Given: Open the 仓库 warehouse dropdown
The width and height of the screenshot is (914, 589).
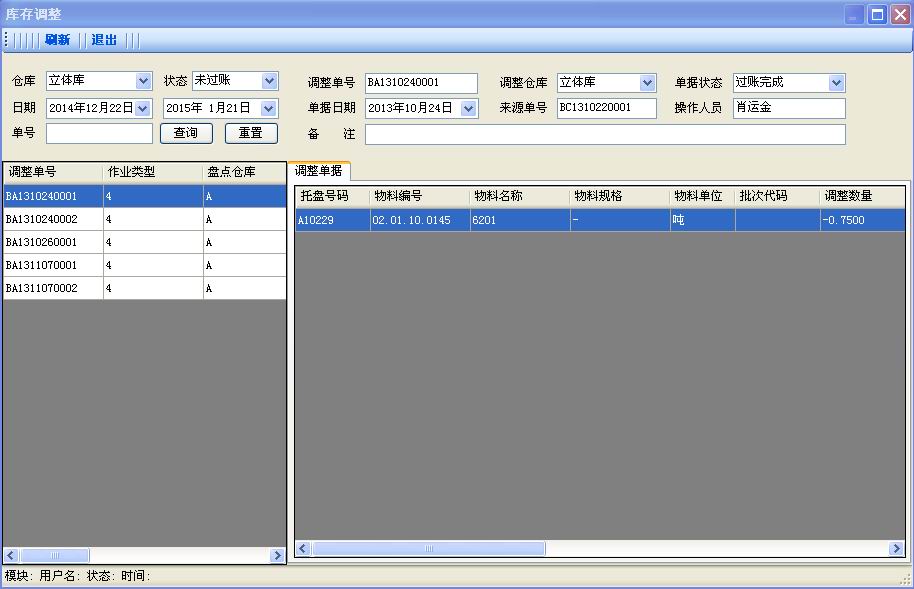Looking at the screenshot, I should point(143,81).
